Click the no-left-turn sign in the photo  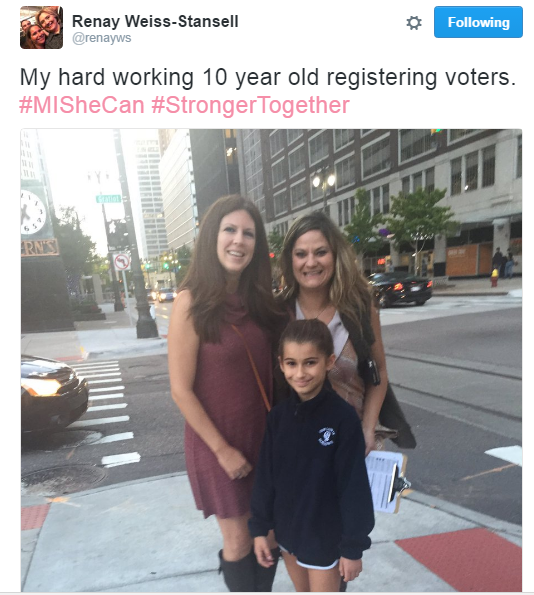click(x=122, y=262)
